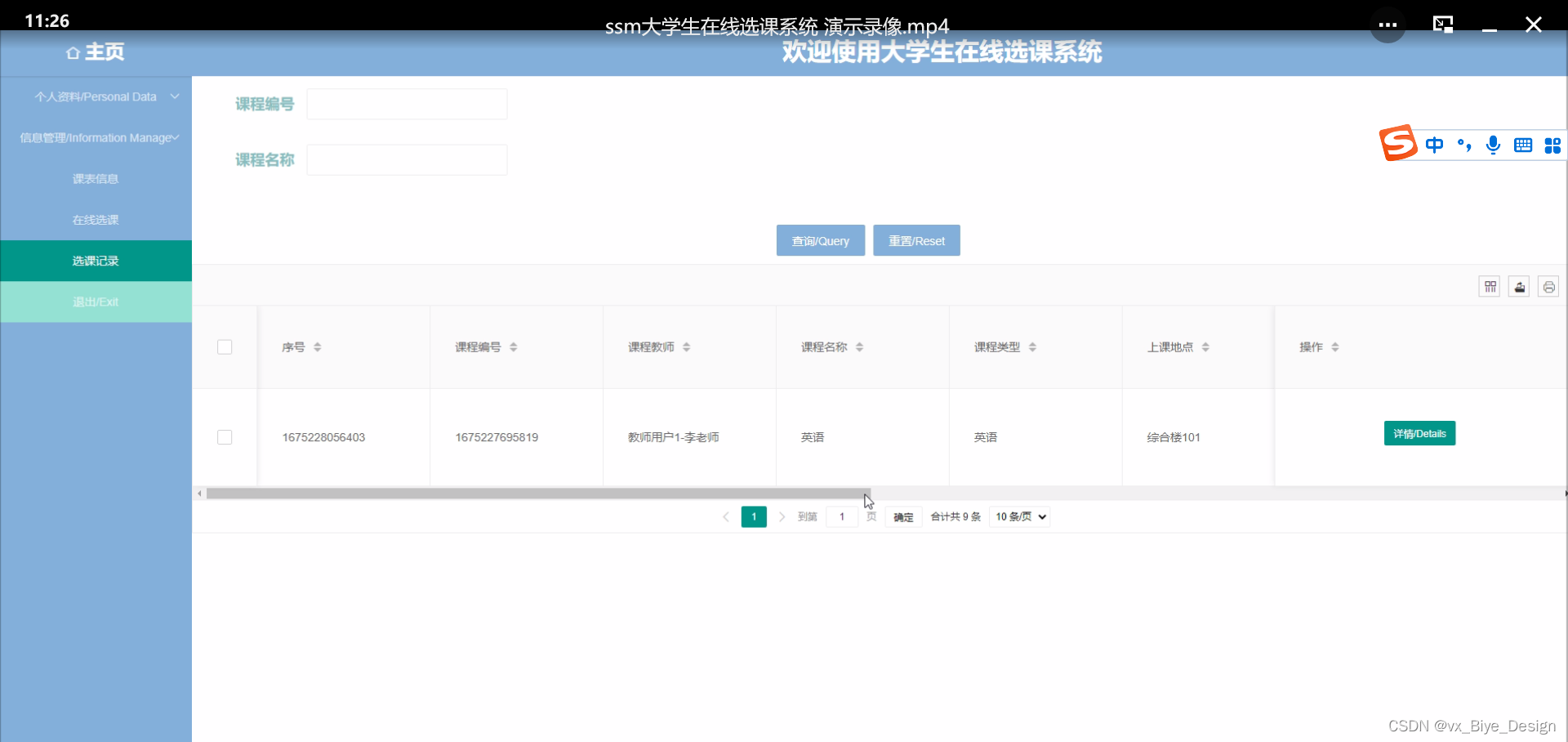Sort by 操作 column arrows
The height and width of the screenshot is (742, 1568).
coord(1335,347)
